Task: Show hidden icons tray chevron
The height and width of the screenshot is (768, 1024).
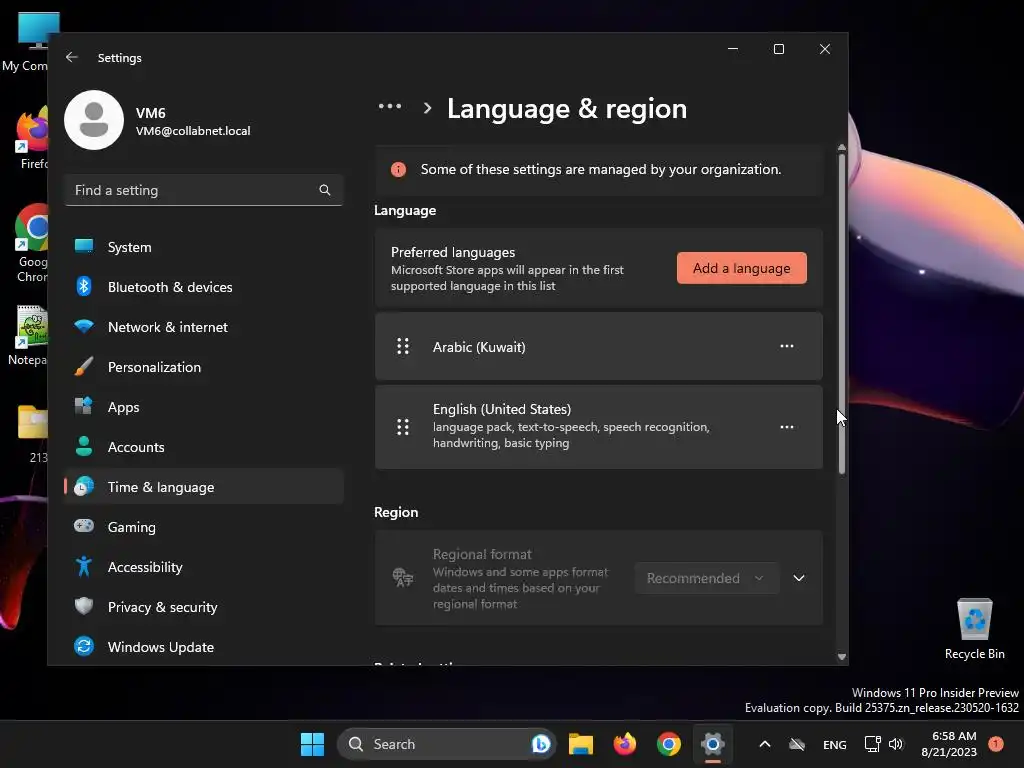Action: pyautogui.click(x=765, y=744)
